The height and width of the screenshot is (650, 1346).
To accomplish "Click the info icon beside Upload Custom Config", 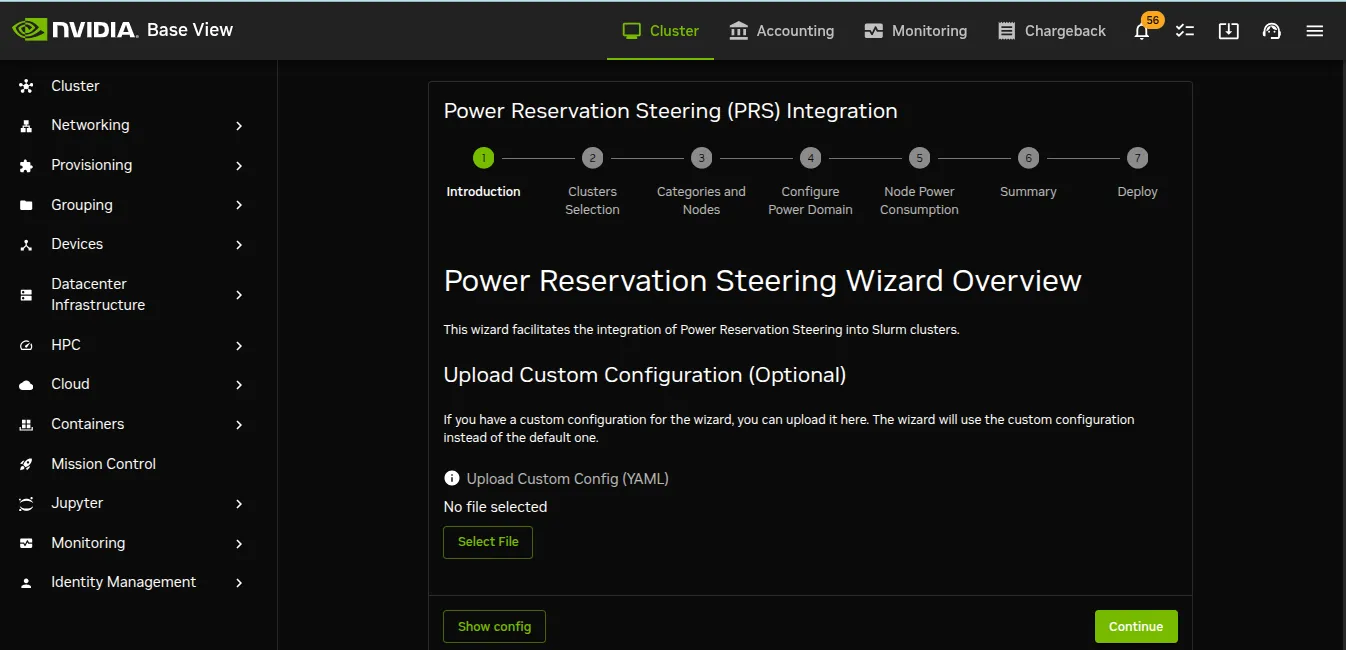I will (x=452, y=479).
